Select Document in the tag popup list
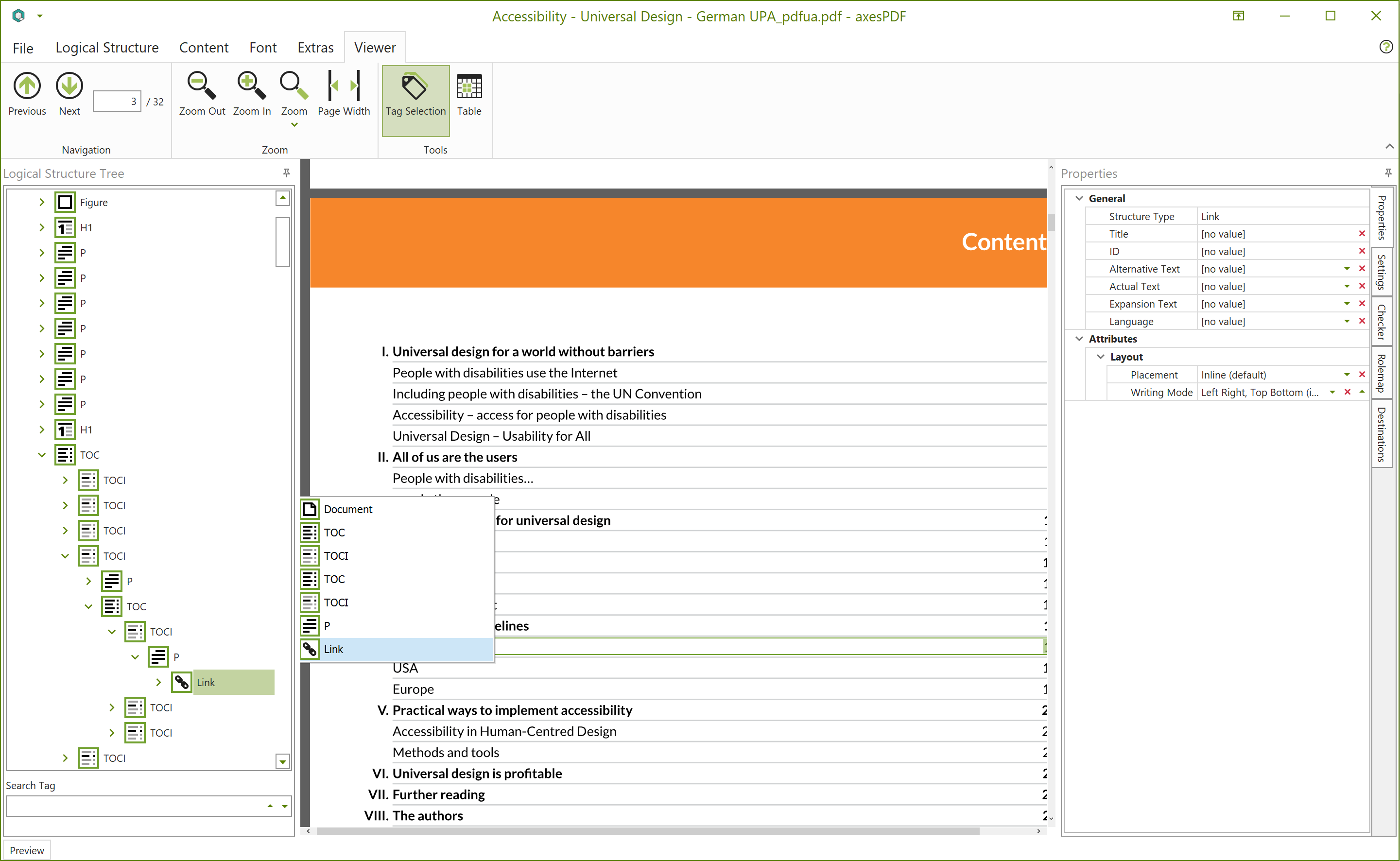This screenshot has height=861, width=1400. (347, 509)
